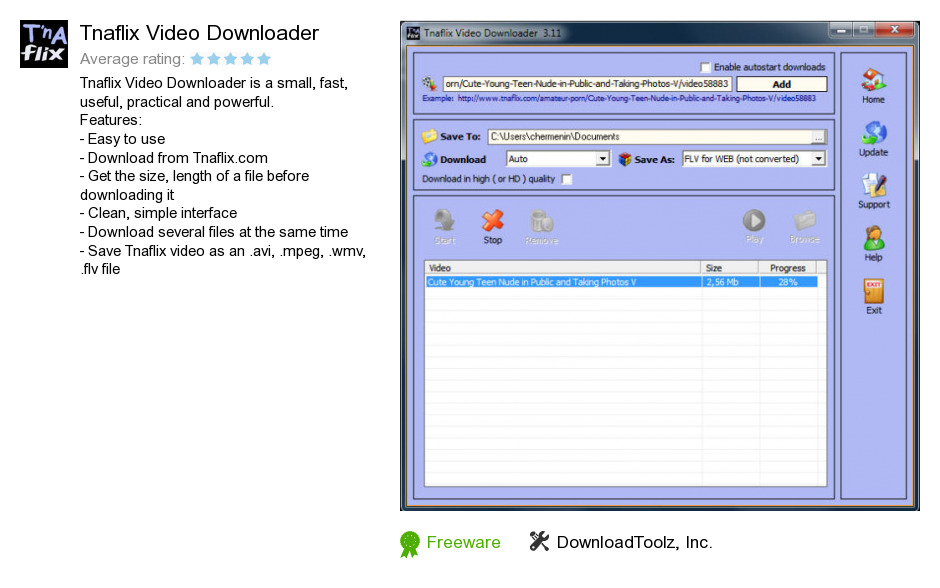The image size is (940, 588).
Task: Click the Video column header
Action: 562,267
